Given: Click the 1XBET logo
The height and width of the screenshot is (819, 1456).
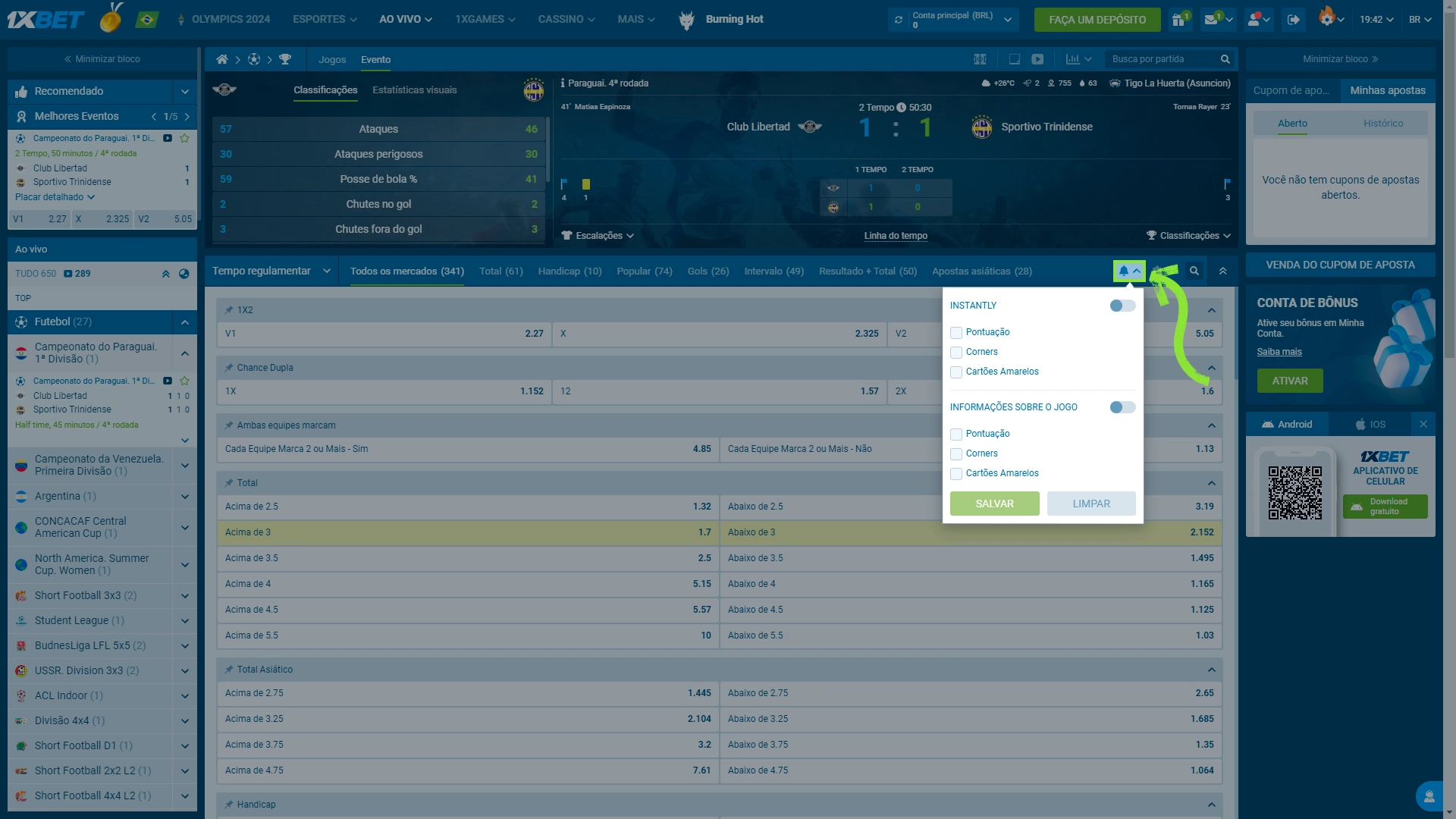Looking at the screenshot, I should coord(45,20).
